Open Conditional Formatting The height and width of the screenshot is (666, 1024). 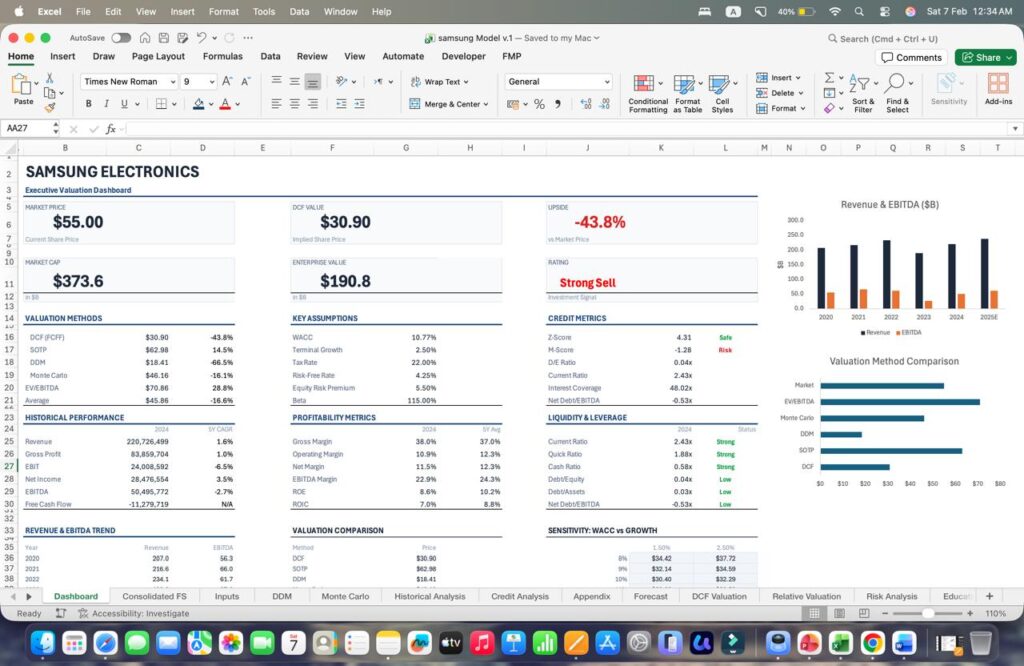[x=647, y=93]
